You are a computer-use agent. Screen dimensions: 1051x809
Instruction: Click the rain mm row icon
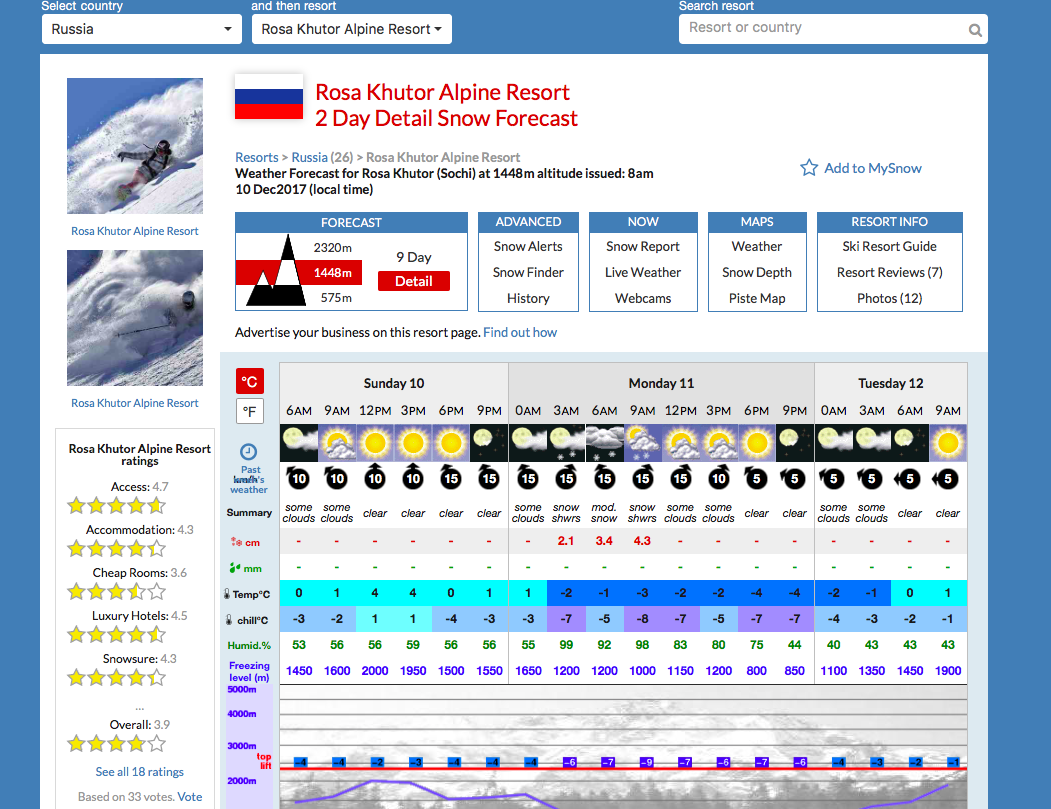235,568
